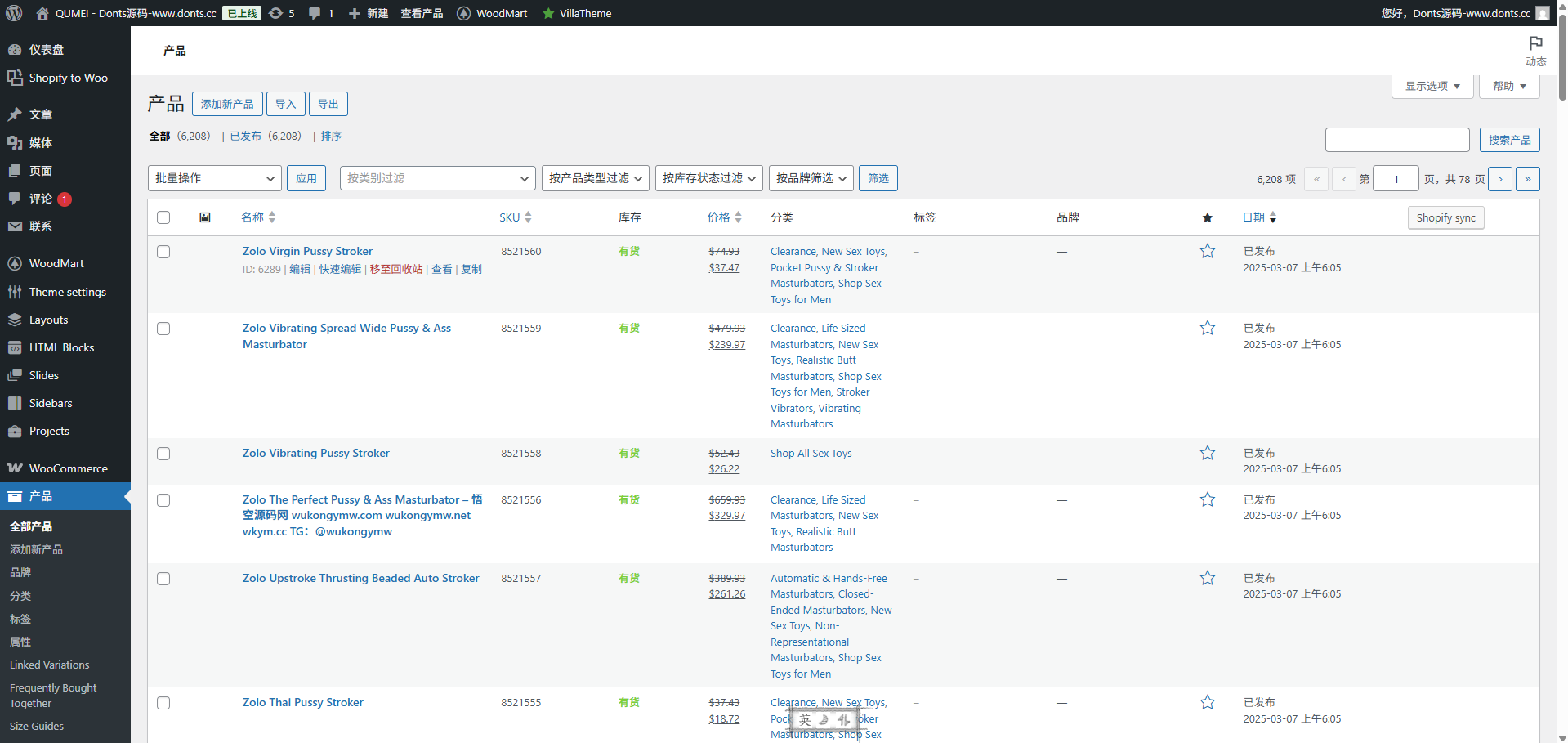Open the comments bubble in admin bar
The width and height of the screenshot is (1568, 743).
pos(315,13)
